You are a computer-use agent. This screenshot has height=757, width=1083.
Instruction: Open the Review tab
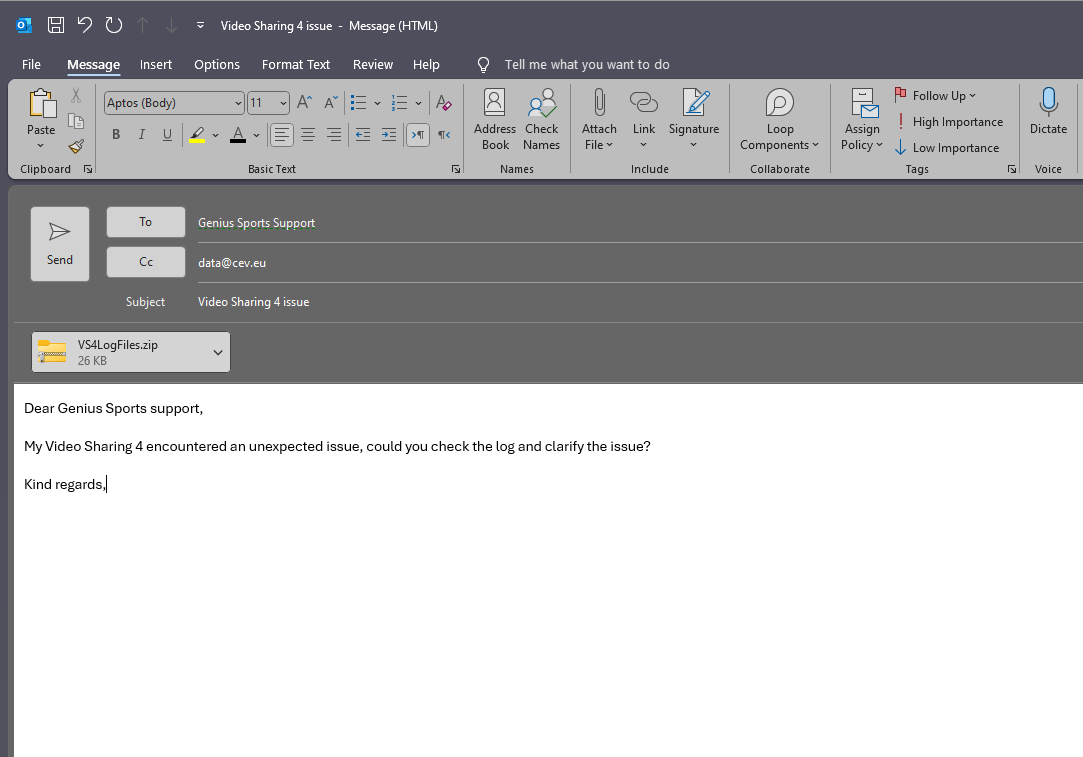click(x=373, y=64)
